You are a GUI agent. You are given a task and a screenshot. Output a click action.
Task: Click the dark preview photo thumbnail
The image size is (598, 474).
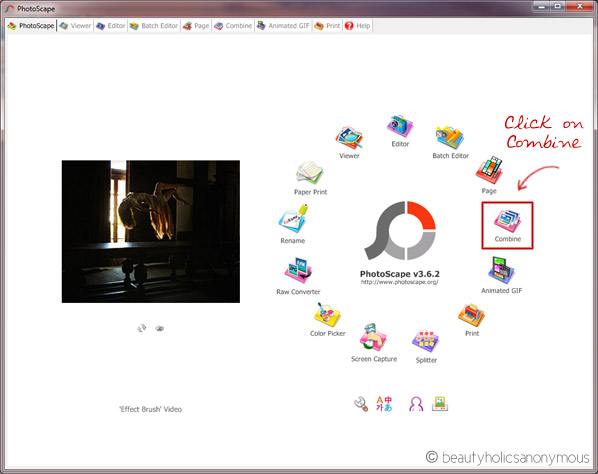(151, 231)
